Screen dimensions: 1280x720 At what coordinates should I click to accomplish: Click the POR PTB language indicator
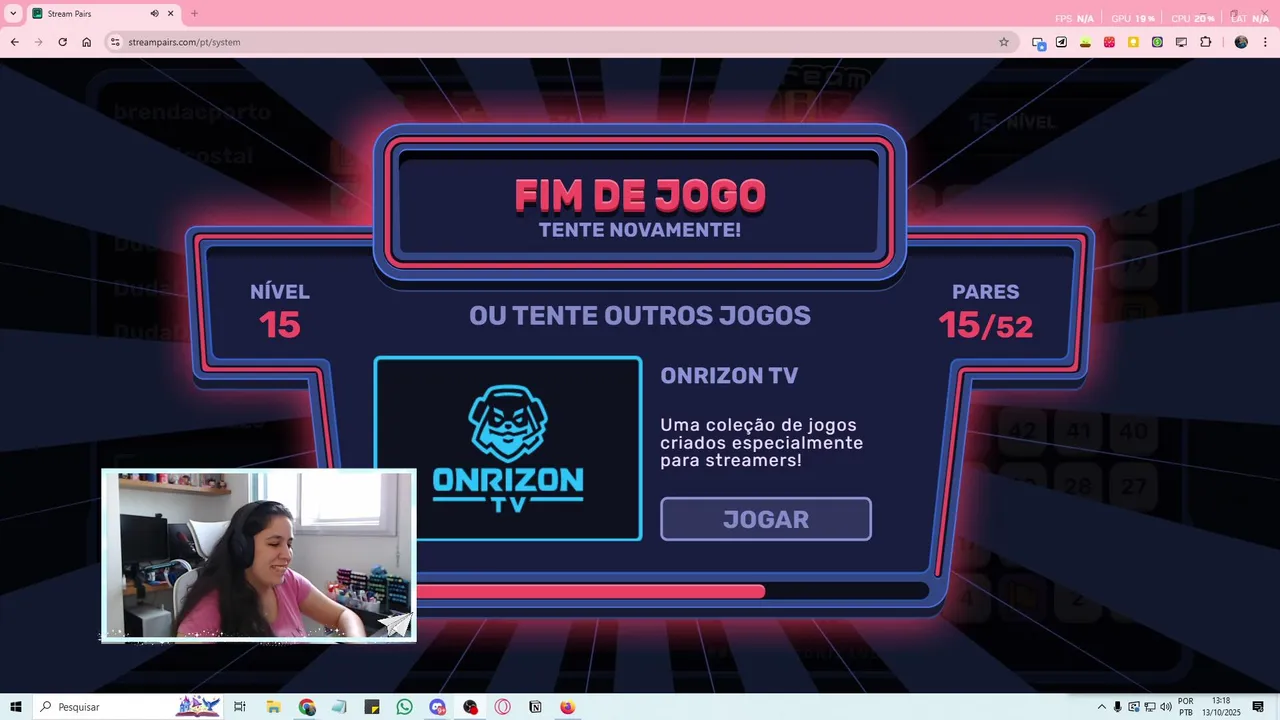1186,707
